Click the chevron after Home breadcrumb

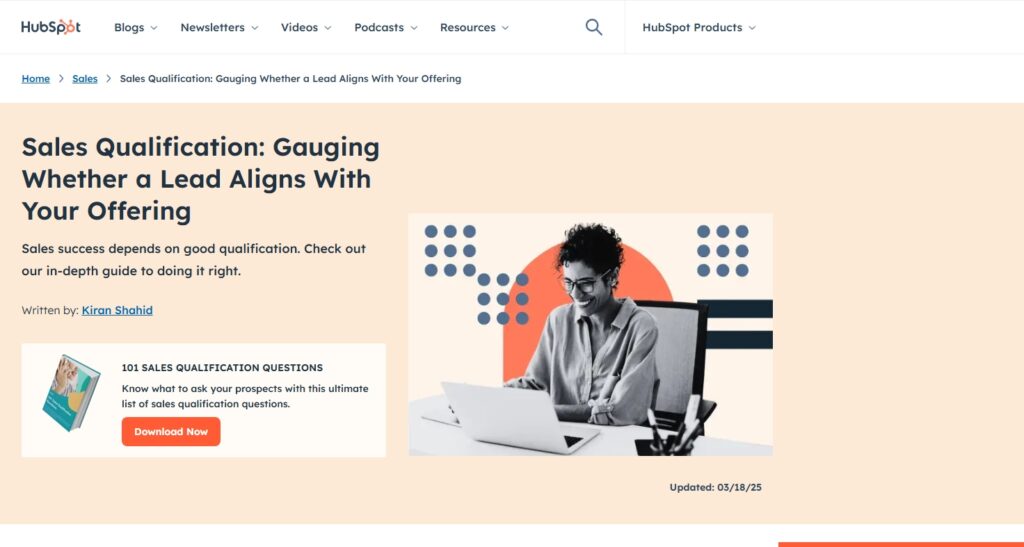(x=61, y=78)
